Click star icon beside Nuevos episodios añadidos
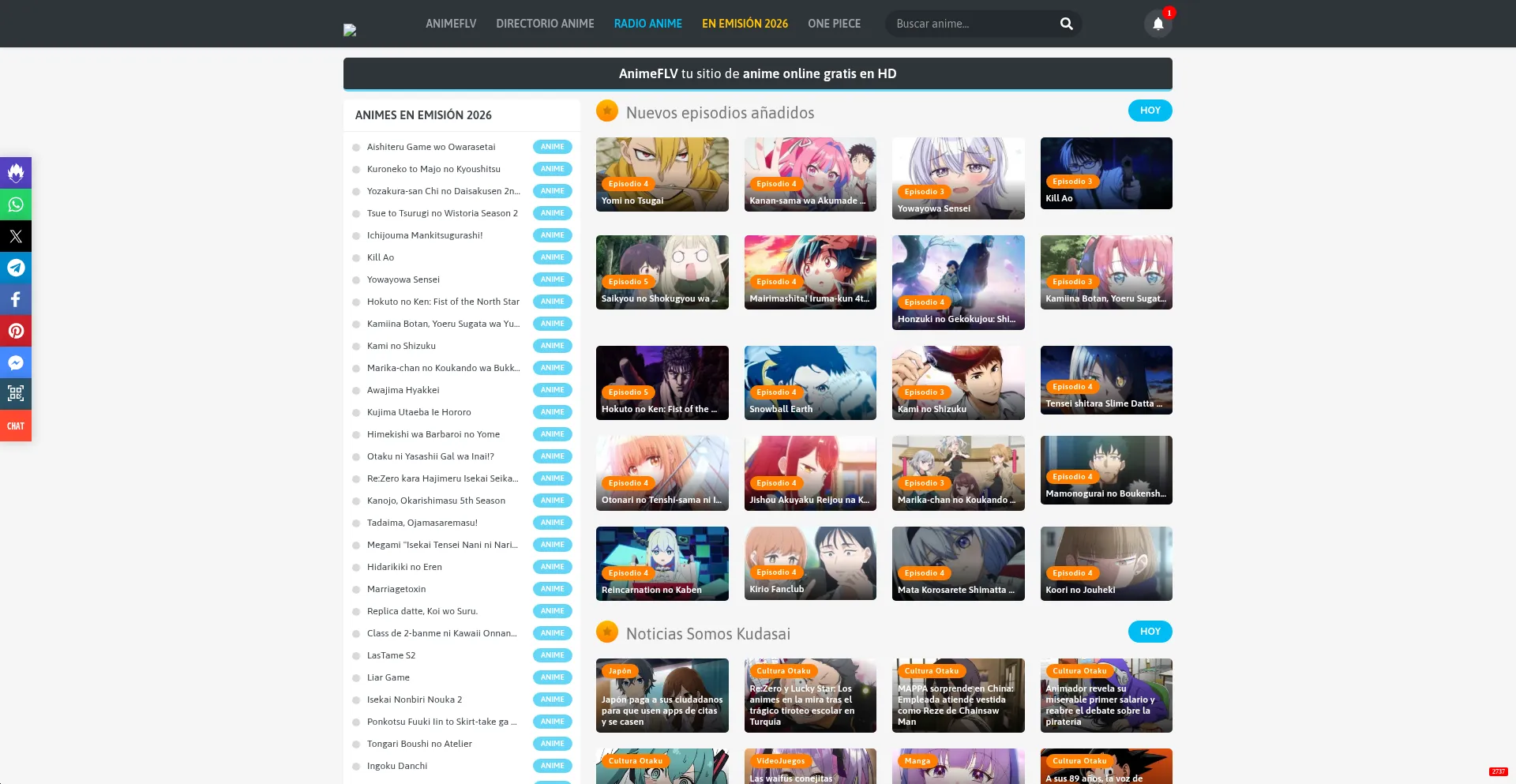Viewport: 1516px width, 784px height. click(607, 111)
